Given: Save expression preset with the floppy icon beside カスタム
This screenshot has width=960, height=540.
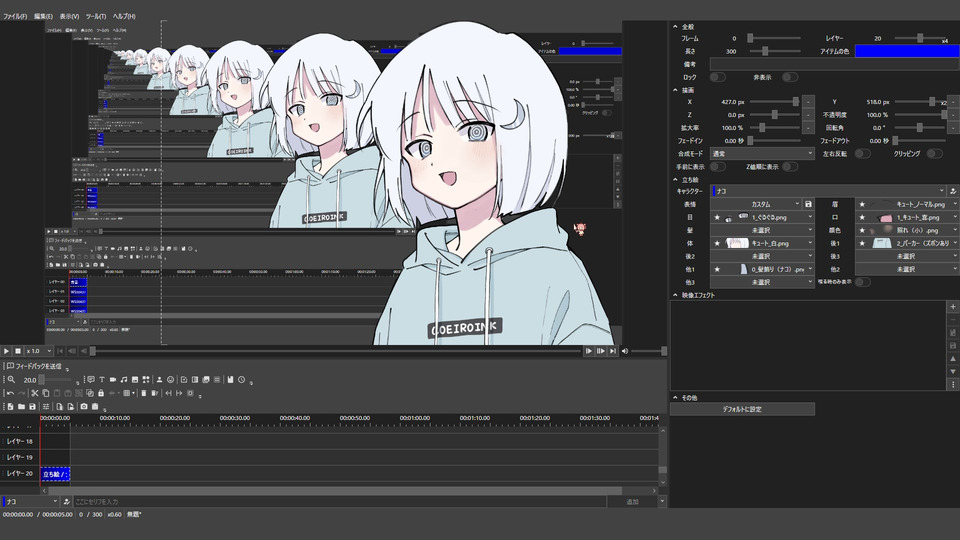Looking at the screenshot, I should (808, 204).
